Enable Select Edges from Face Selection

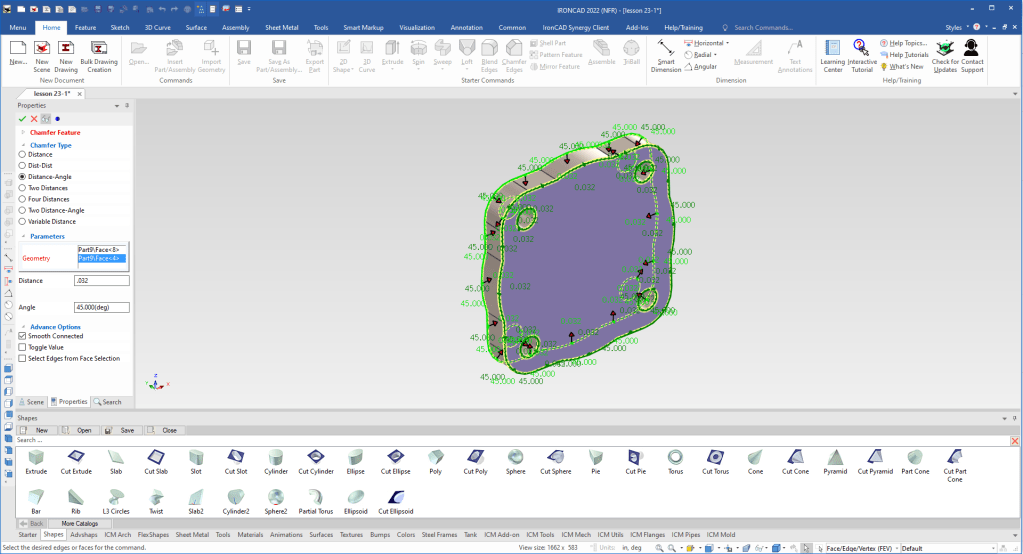23,358
